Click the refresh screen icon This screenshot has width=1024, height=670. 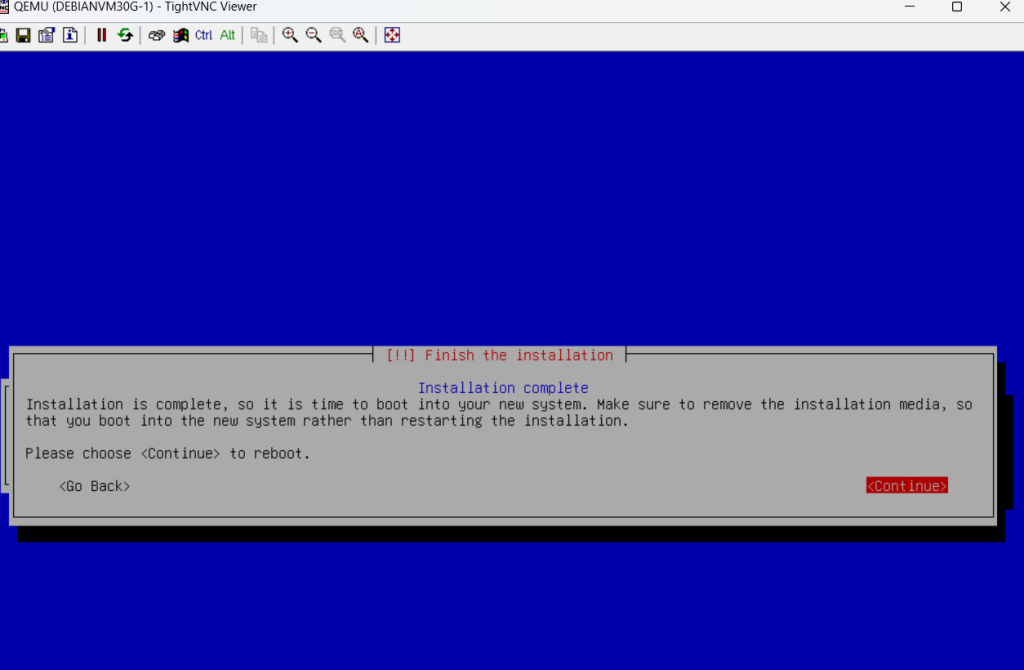[x=125, y=35]
